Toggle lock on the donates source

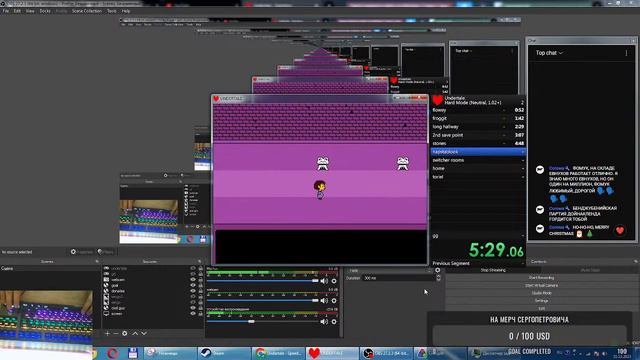200,291
